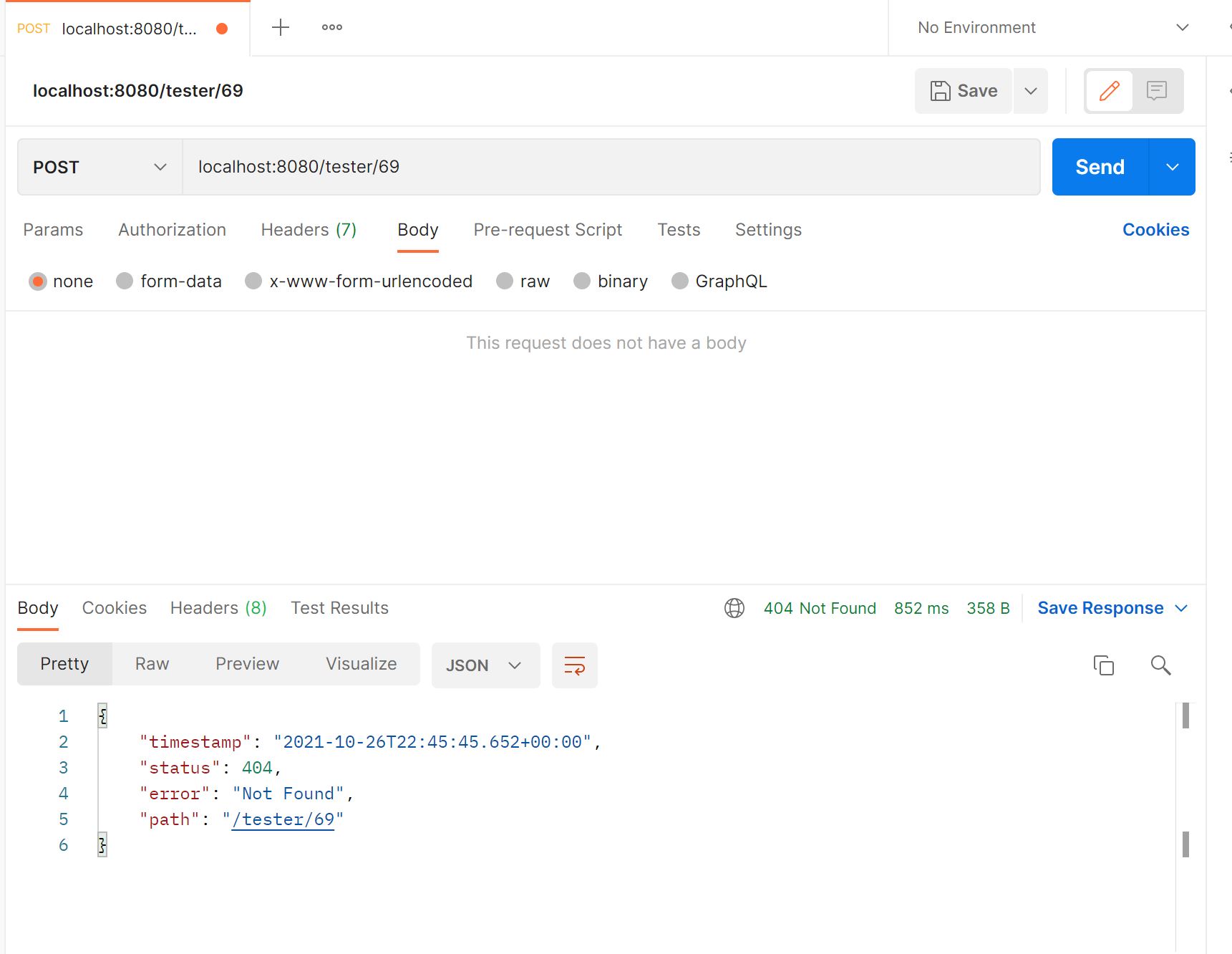Image resolution: width=1232 pixels, height=954 pixels.
Task: Collapse JSON object at line 1 brace
Action: point(102,715)
